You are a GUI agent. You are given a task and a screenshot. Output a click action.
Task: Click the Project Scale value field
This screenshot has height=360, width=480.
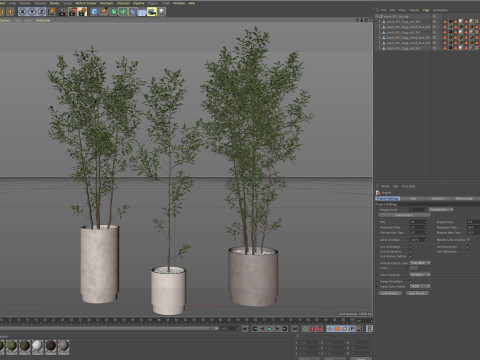point(418,210)
